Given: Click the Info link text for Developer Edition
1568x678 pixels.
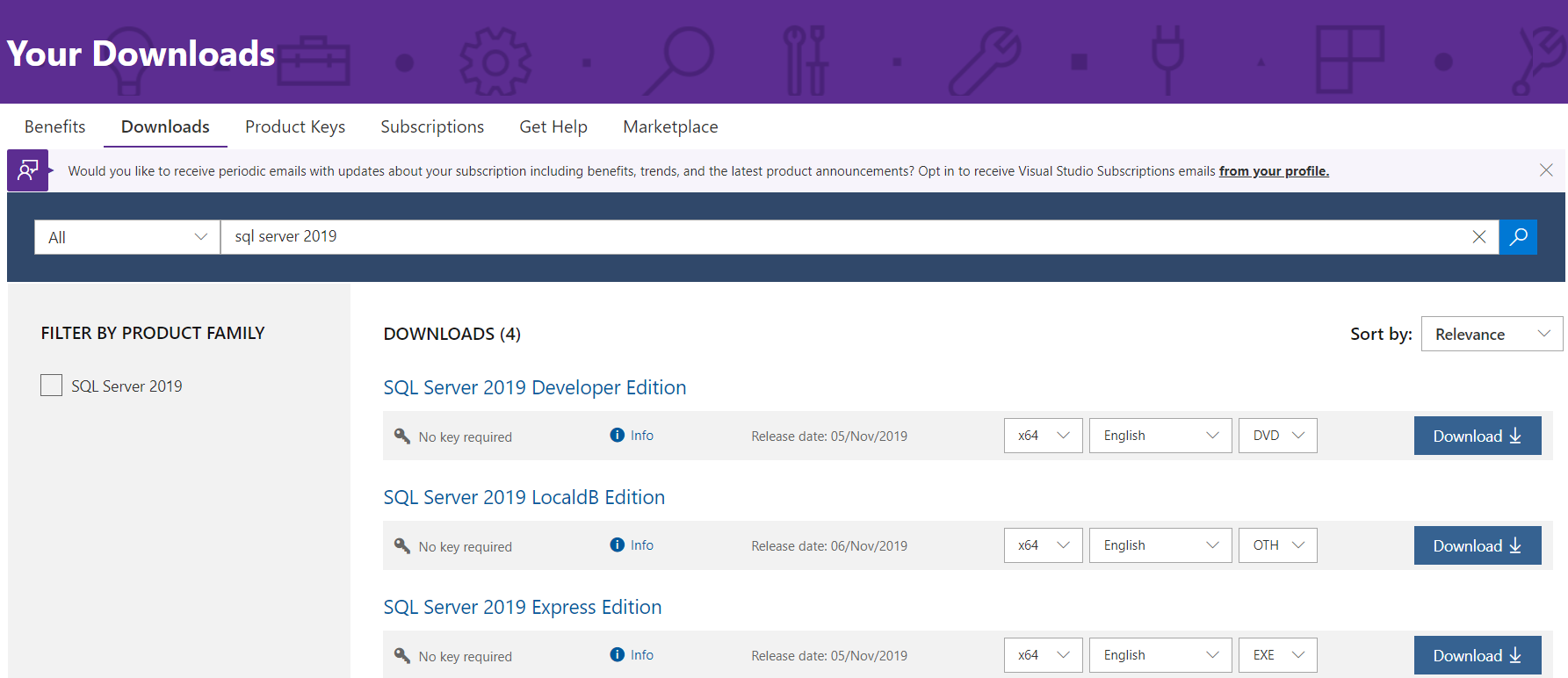Looking at the screenshot, I should tap(642, 436).
